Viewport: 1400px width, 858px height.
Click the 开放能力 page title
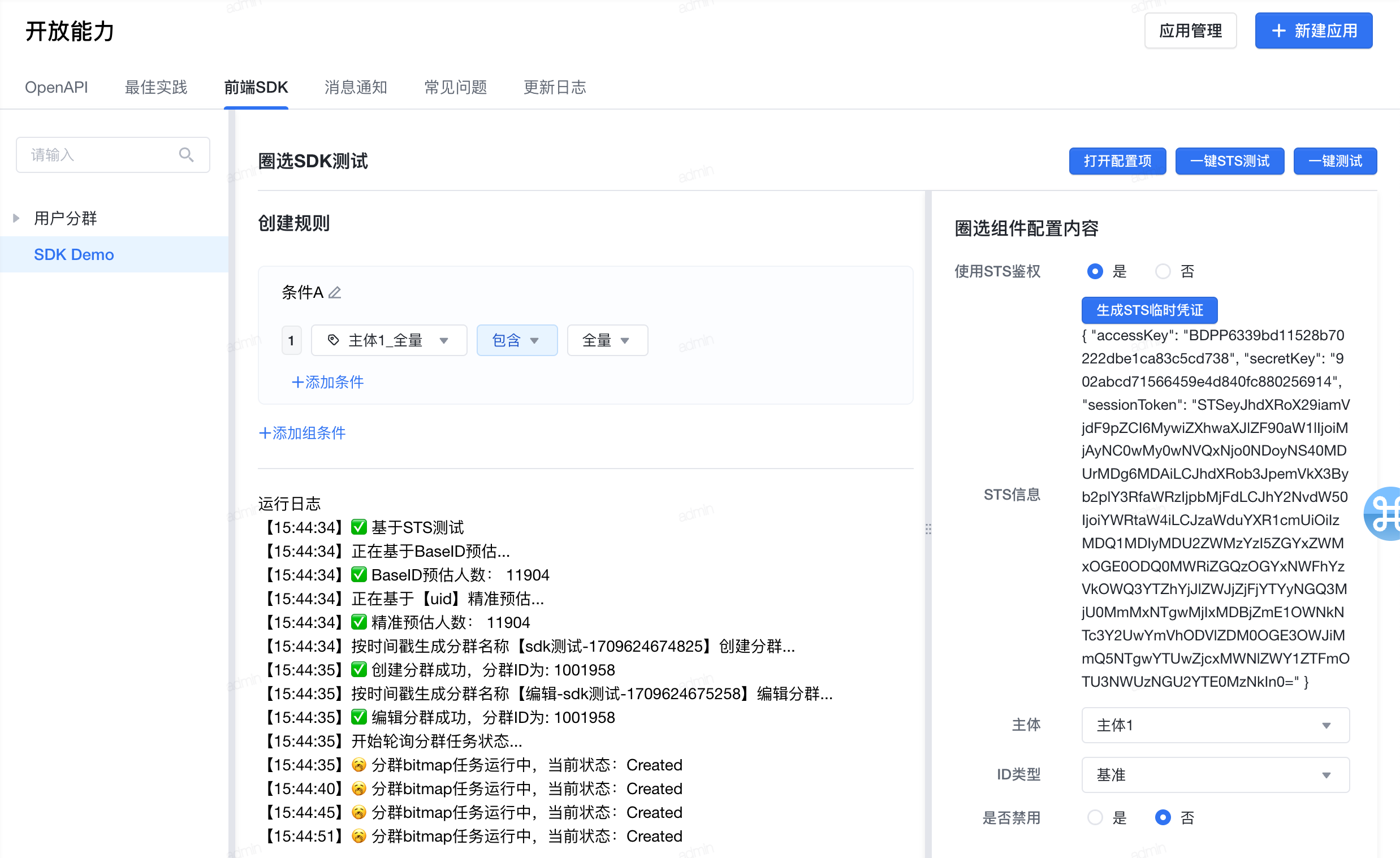pos(70,31)
